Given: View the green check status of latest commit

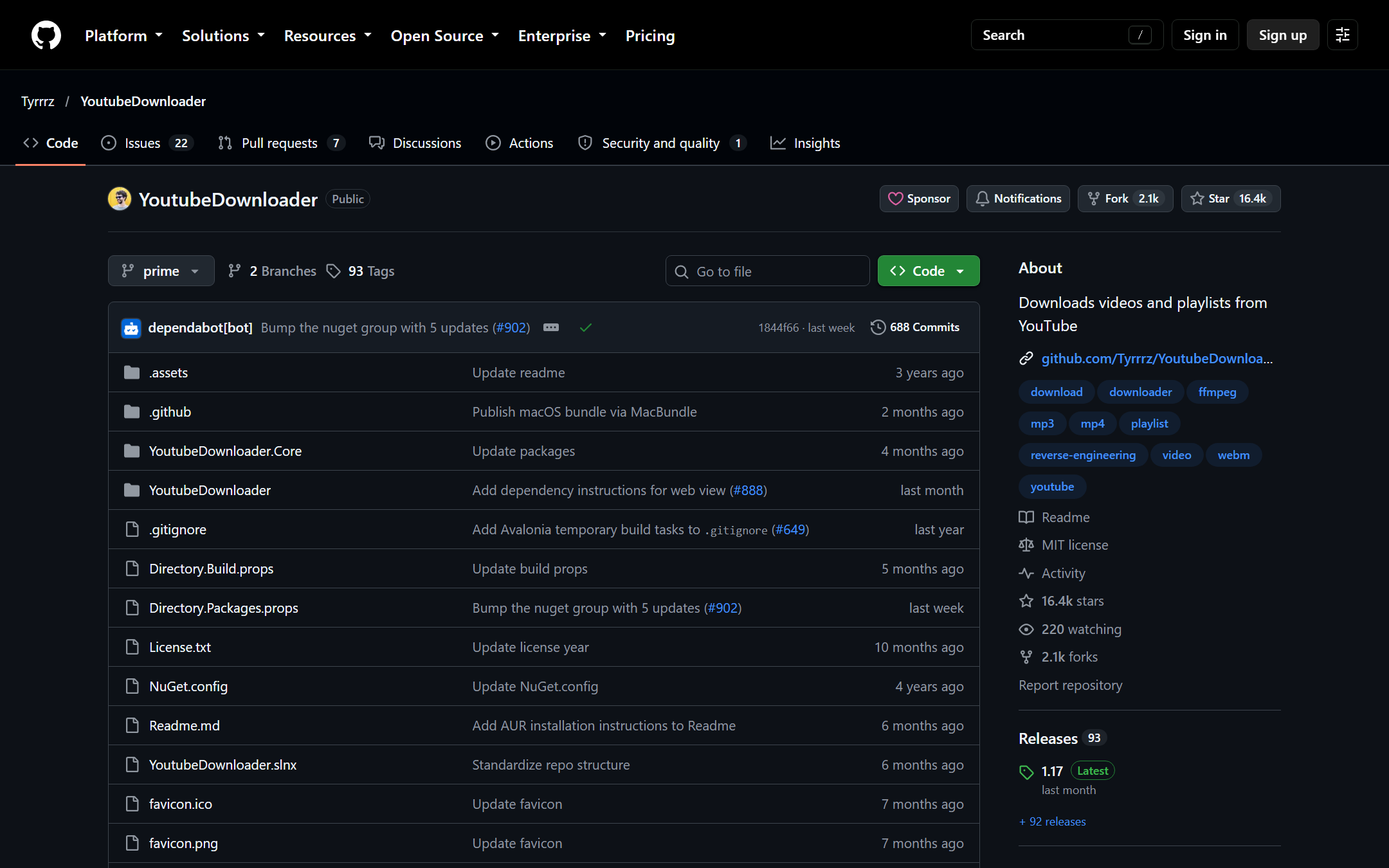Looking at the screenshot, I should [585, 327].
